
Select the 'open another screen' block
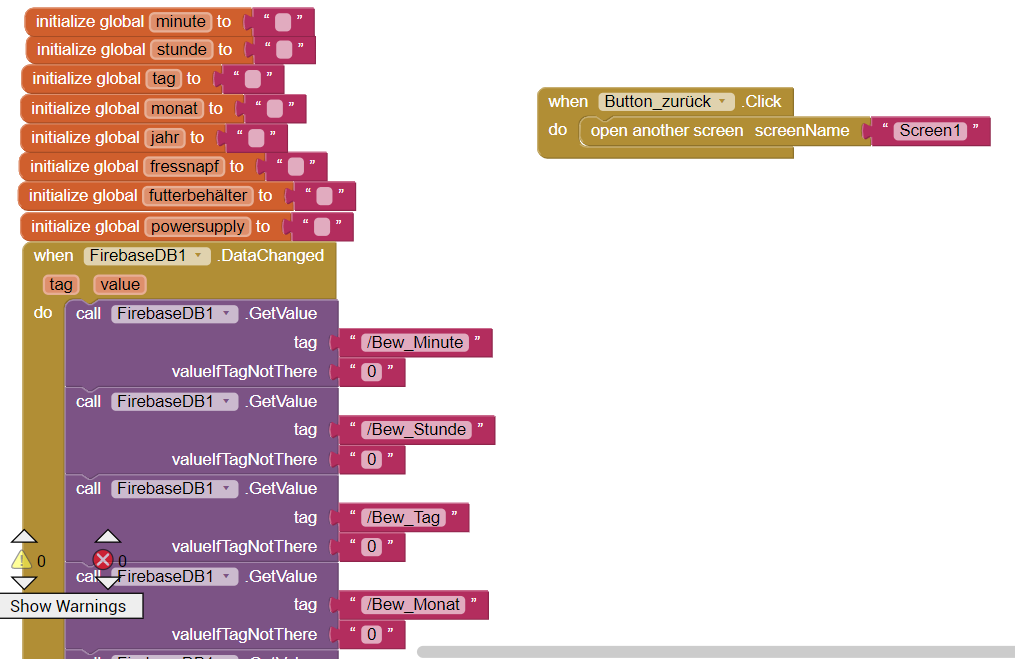tap(666, 131)
